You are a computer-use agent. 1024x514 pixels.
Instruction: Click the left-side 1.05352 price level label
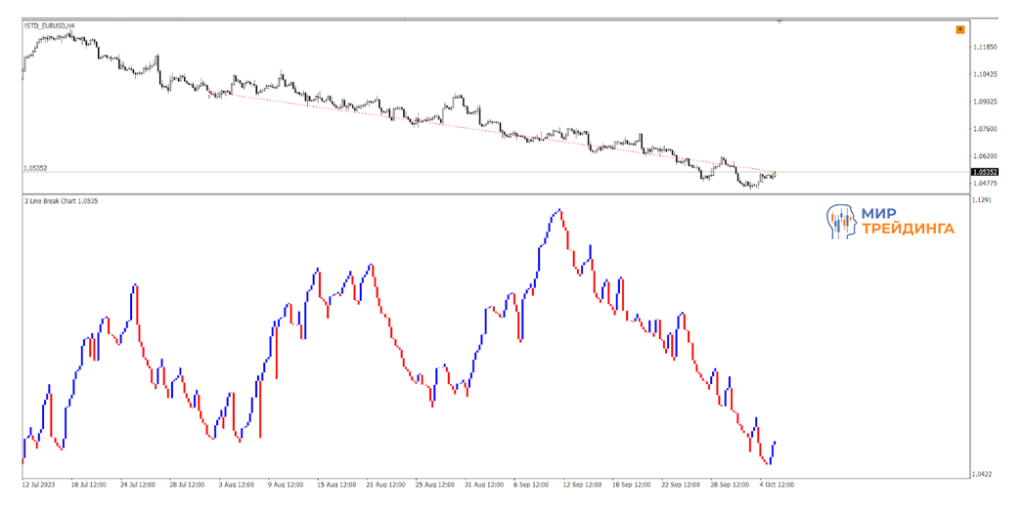pyautogui.click(x=35, y=169)
